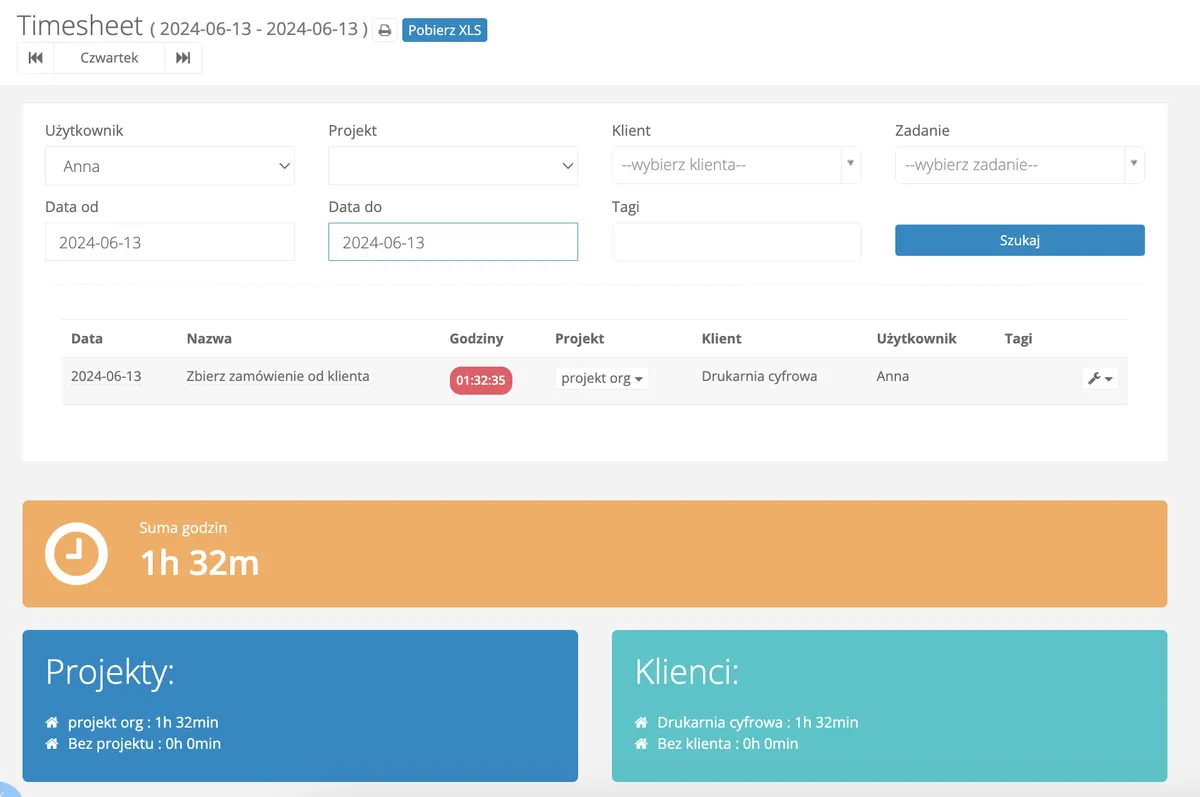Open the Klient select 'wybierz klienta'
The height and width of the screenshot is (797, 1200).
click(x=736, y=165)
